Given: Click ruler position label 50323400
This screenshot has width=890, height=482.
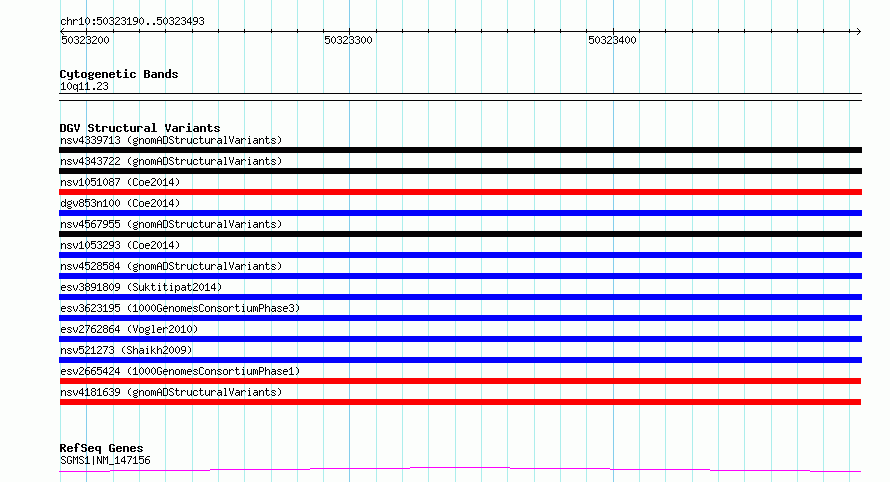Looking at the screenshot, I should (x=612, y=40).
